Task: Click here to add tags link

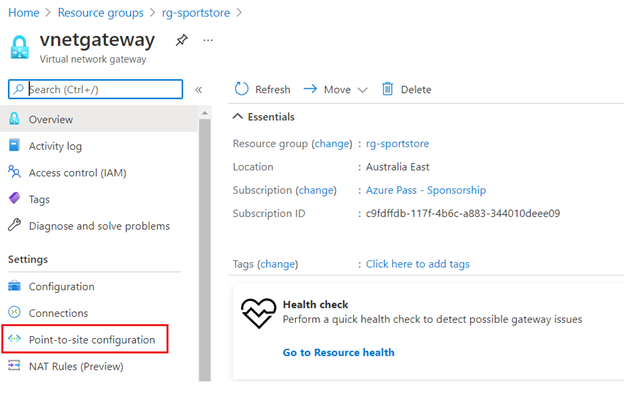Action: coord(417,264)
